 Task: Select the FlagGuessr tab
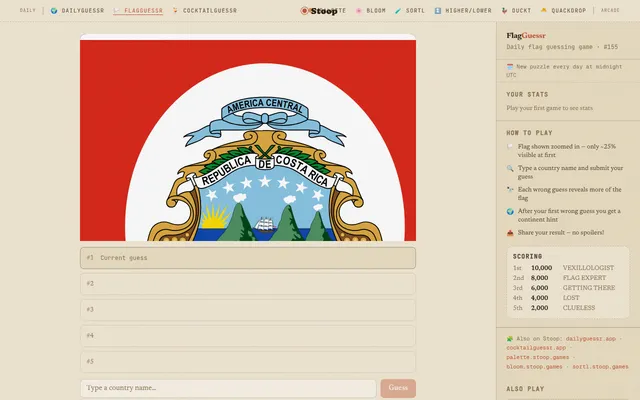[x=138, y=11]
